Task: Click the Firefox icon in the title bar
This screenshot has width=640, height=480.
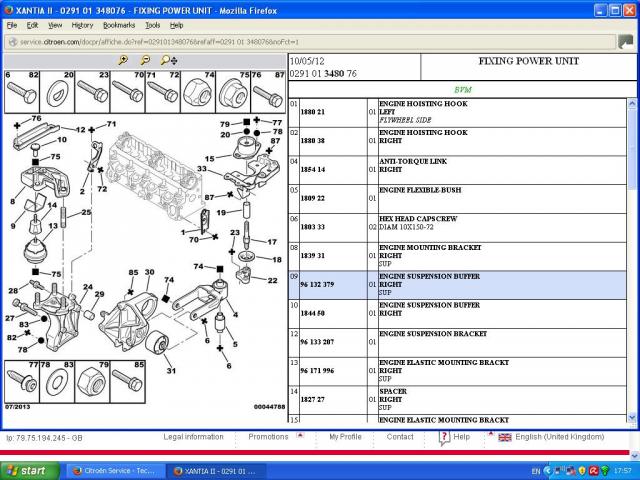Action: (9, 10)
